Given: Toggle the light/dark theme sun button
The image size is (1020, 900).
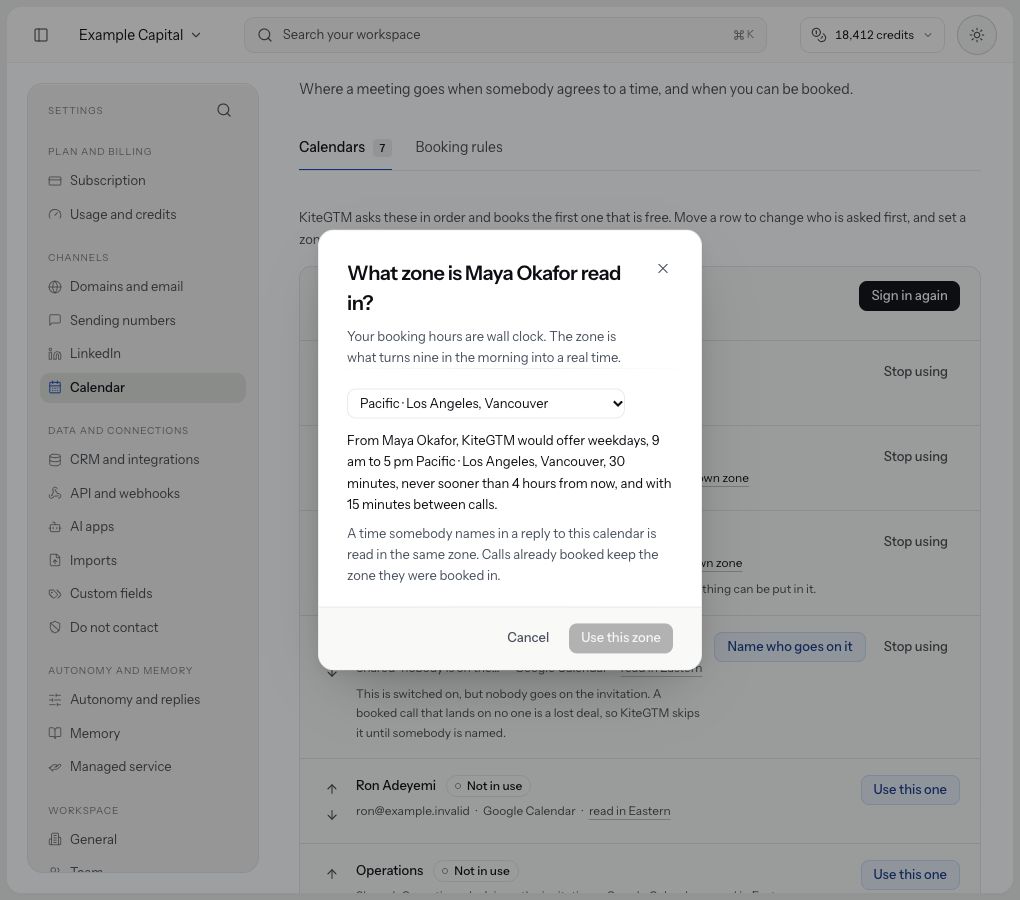Looking at the screenshot, I should point(976,35).
